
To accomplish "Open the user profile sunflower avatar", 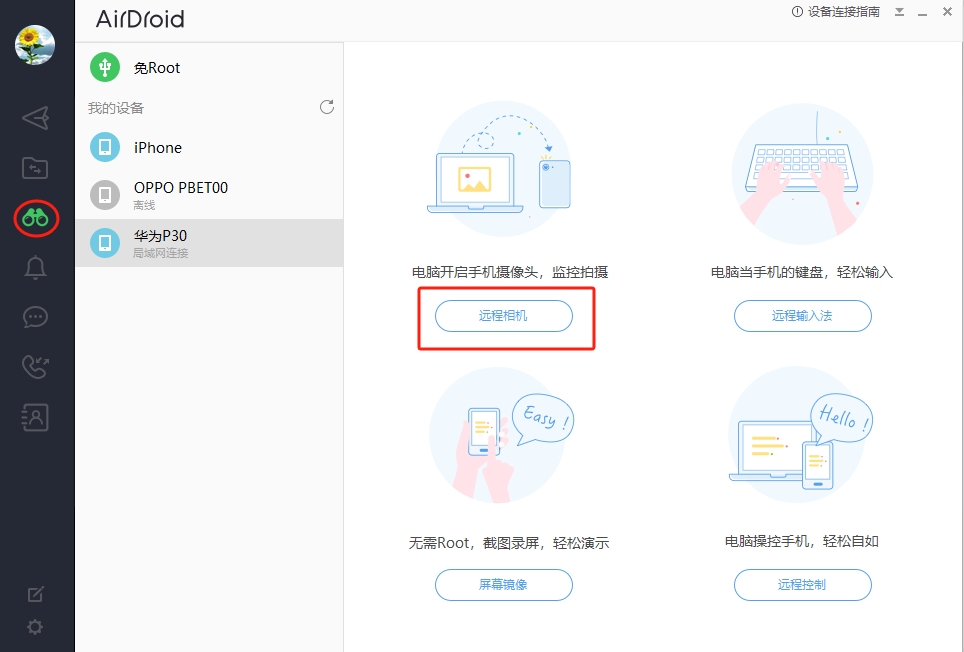I will (x=35, y=45).
